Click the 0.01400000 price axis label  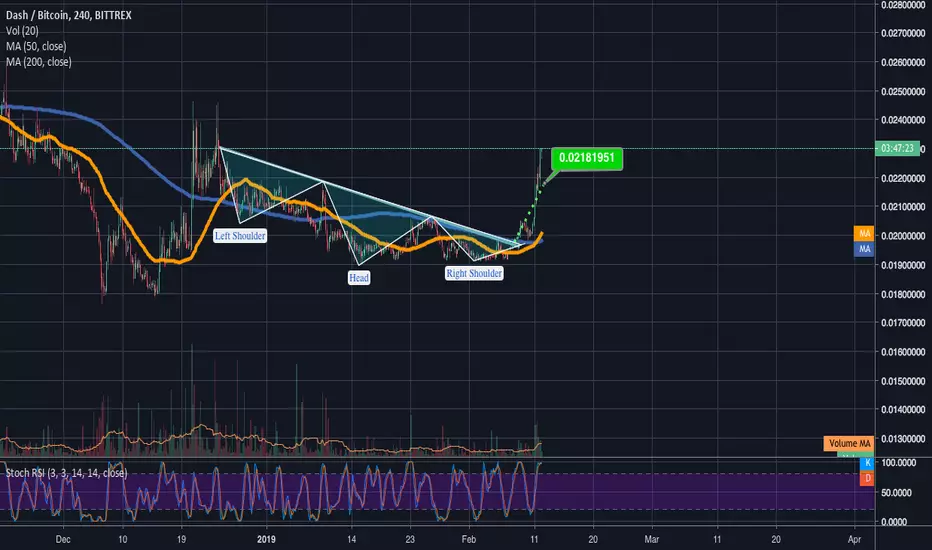click(903, 410)
